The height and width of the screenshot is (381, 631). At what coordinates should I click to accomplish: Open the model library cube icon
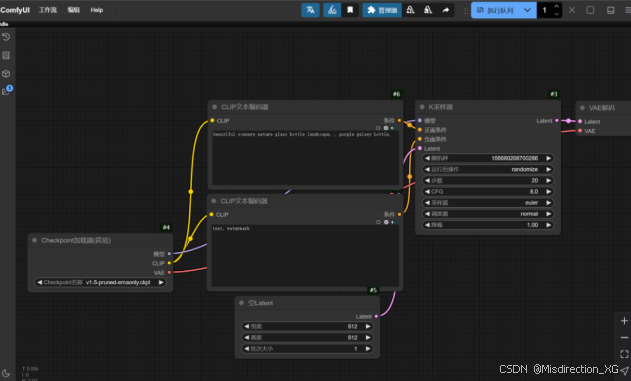point(6,74)
